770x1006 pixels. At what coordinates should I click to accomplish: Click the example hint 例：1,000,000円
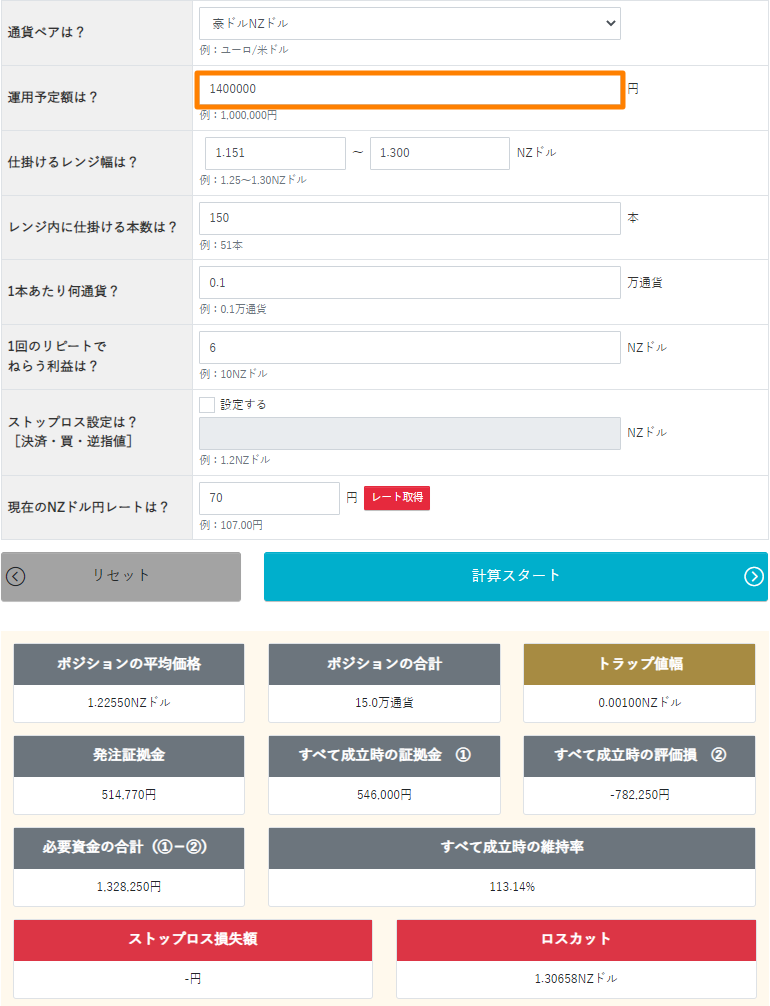(x=239, y=115)
